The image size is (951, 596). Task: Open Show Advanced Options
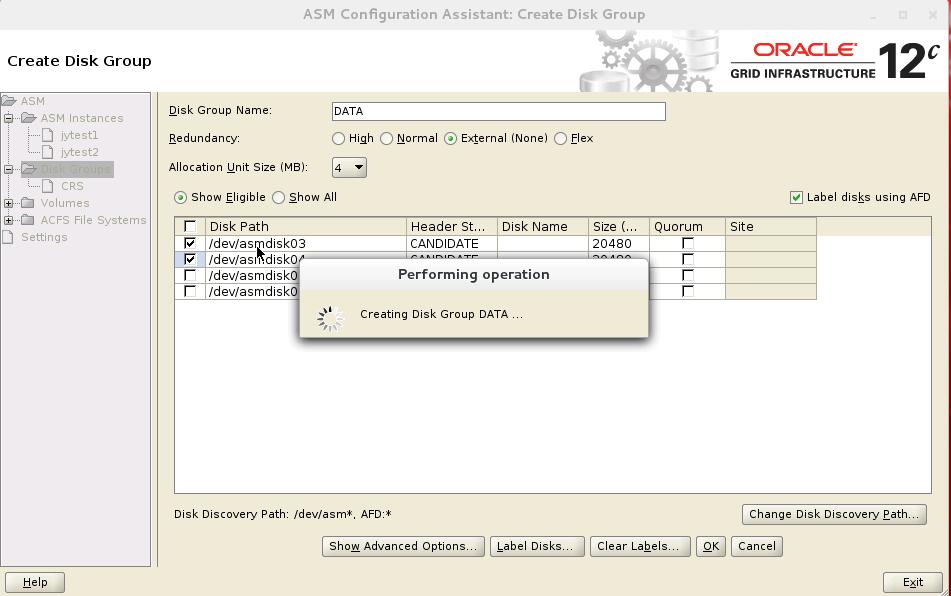(403, 546)
